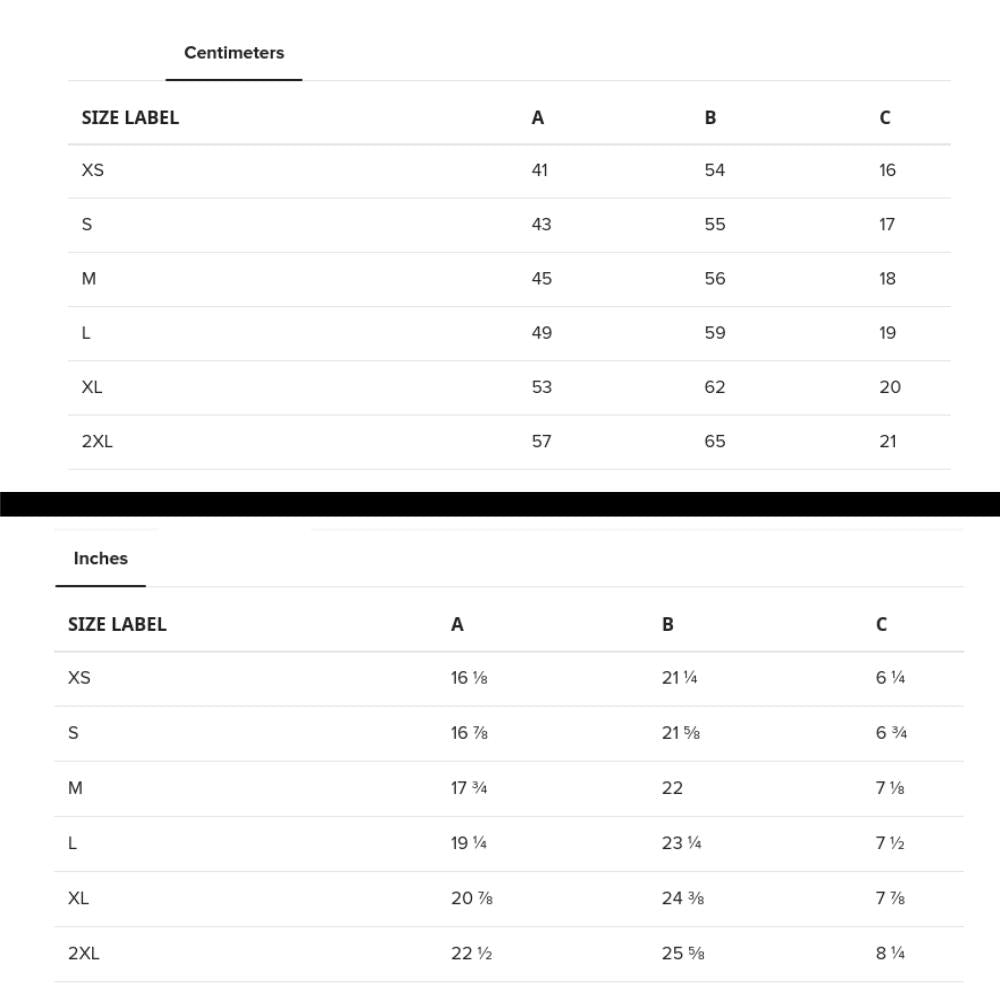This screenshot has height=1000, width=1000.
Task: Select the Inches tab
Action: coord(101,559)
